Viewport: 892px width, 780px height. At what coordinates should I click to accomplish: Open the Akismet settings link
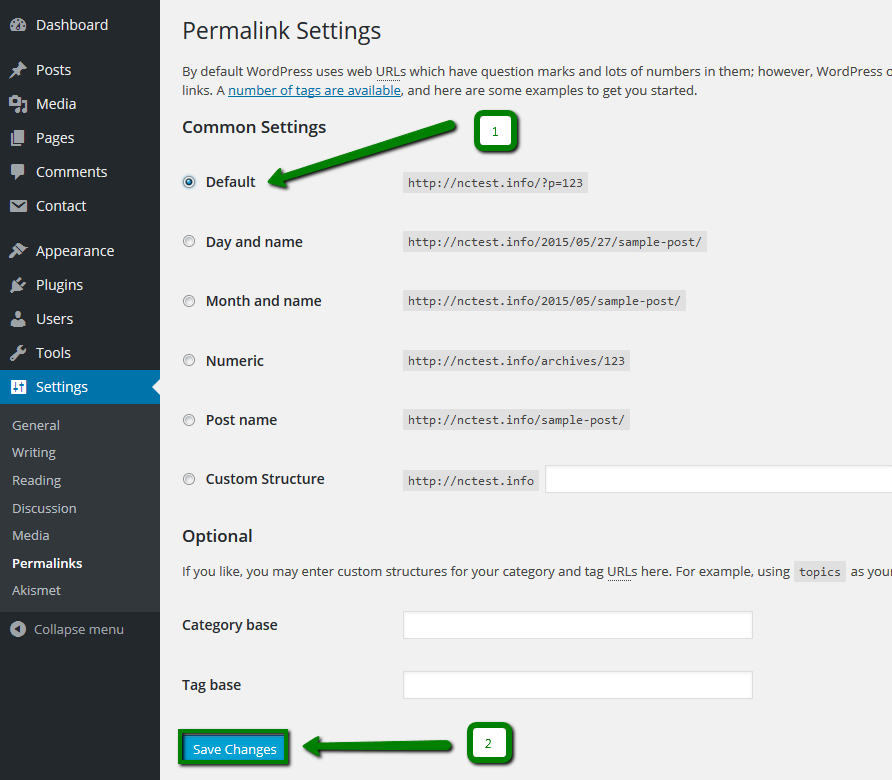pyautogui.click(x=36, y=591)
